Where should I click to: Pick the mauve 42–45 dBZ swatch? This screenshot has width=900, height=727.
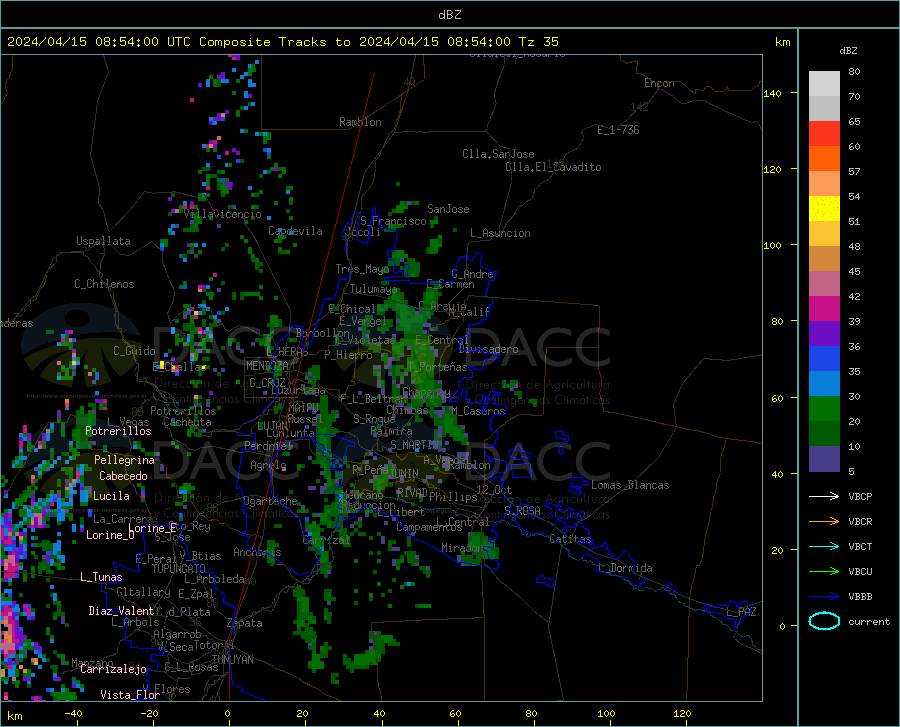[824, 284]
